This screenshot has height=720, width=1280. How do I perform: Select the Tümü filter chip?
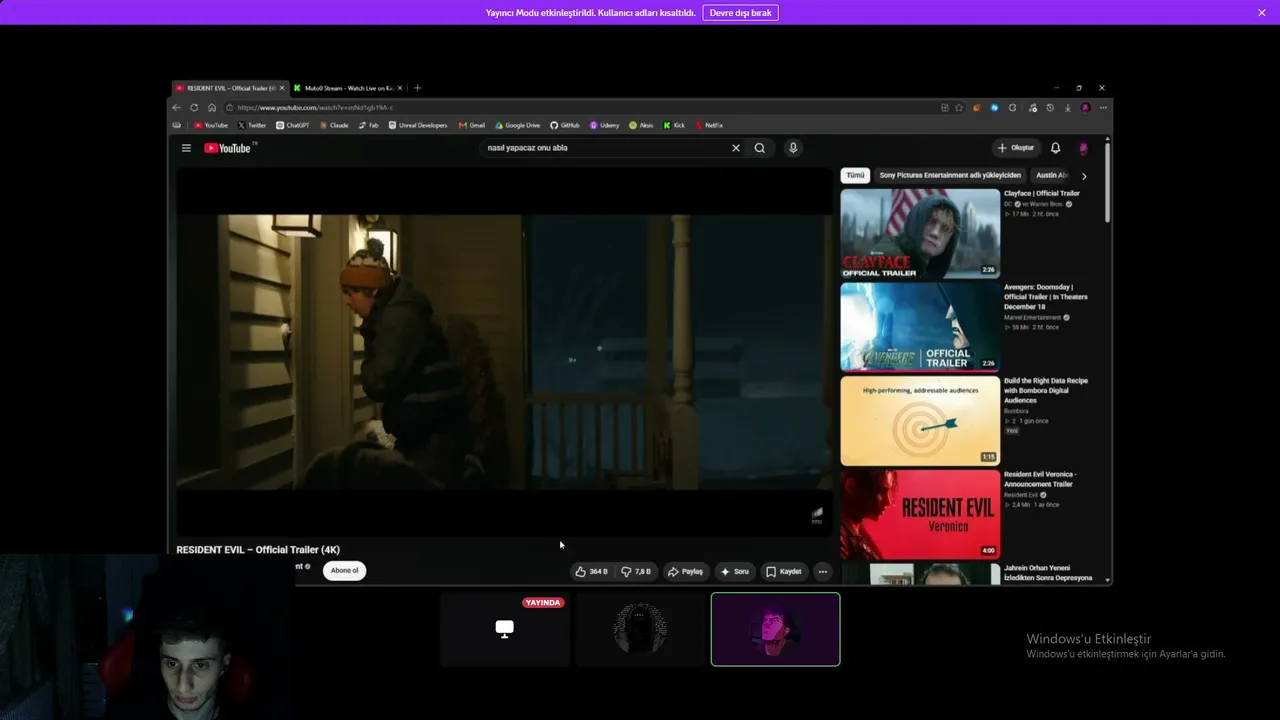click(x=855, y=175)
